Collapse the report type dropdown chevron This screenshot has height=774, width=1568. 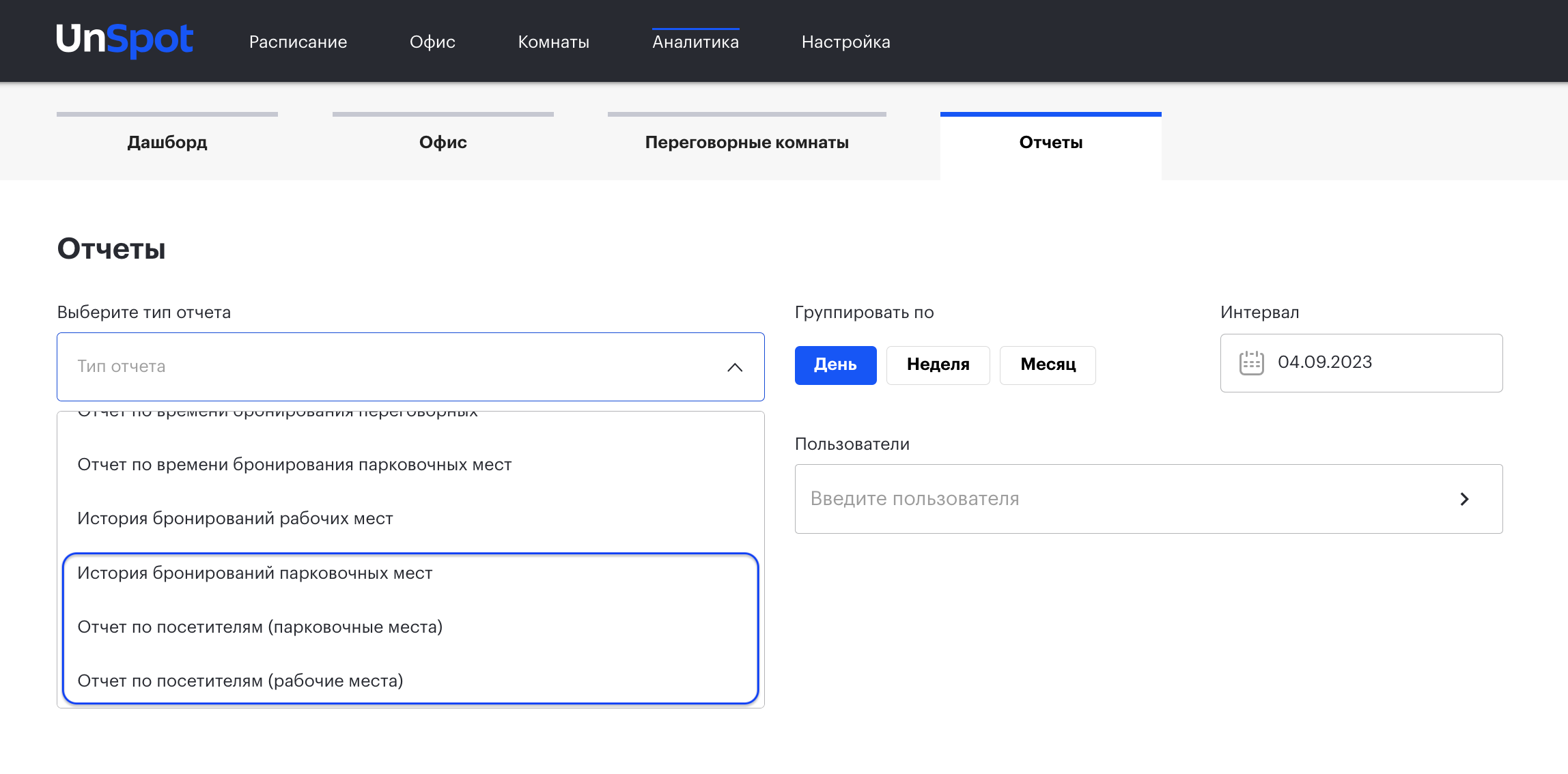pos(735,367)
